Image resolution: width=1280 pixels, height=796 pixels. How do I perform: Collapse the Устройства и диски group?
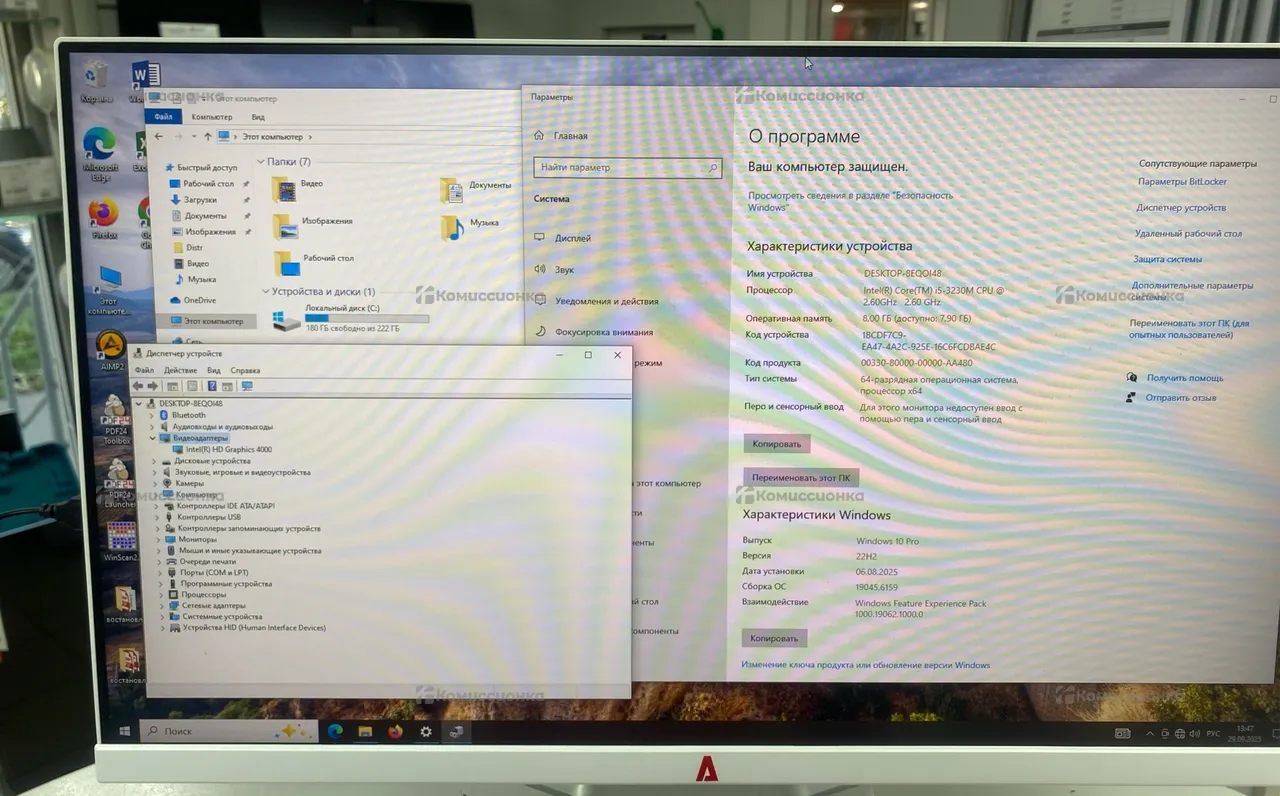266,292
